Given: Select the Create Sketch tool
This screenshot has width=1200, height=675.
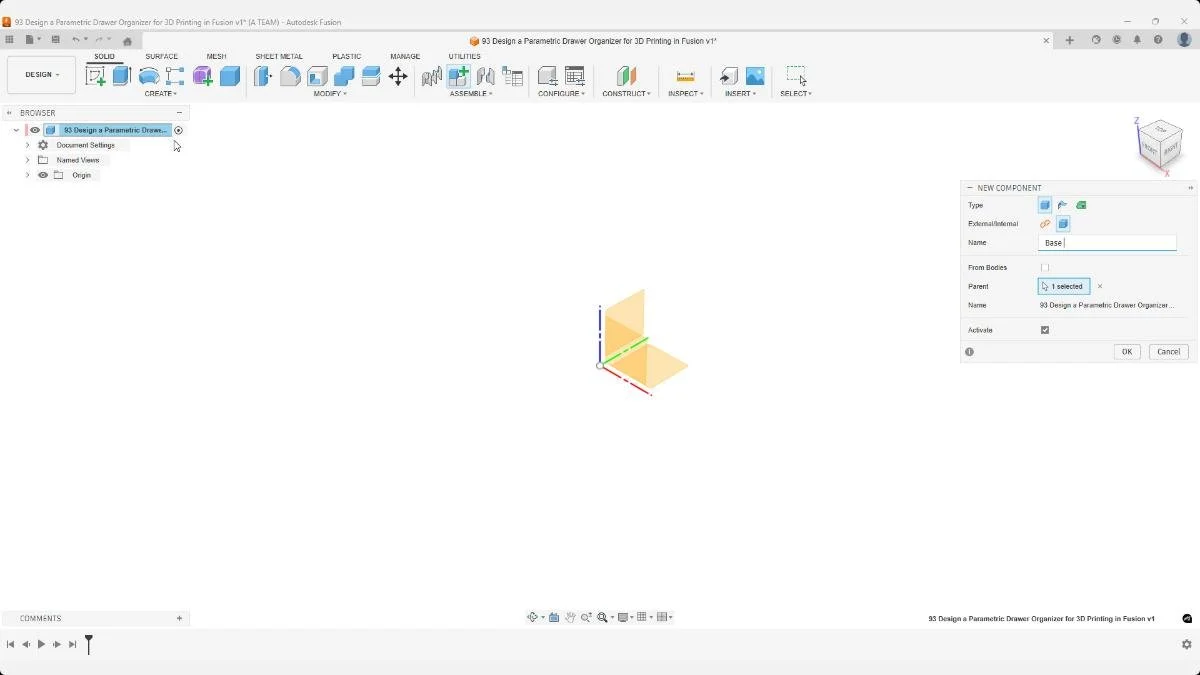Looking at the screenshot, I should tap(97, 75).
